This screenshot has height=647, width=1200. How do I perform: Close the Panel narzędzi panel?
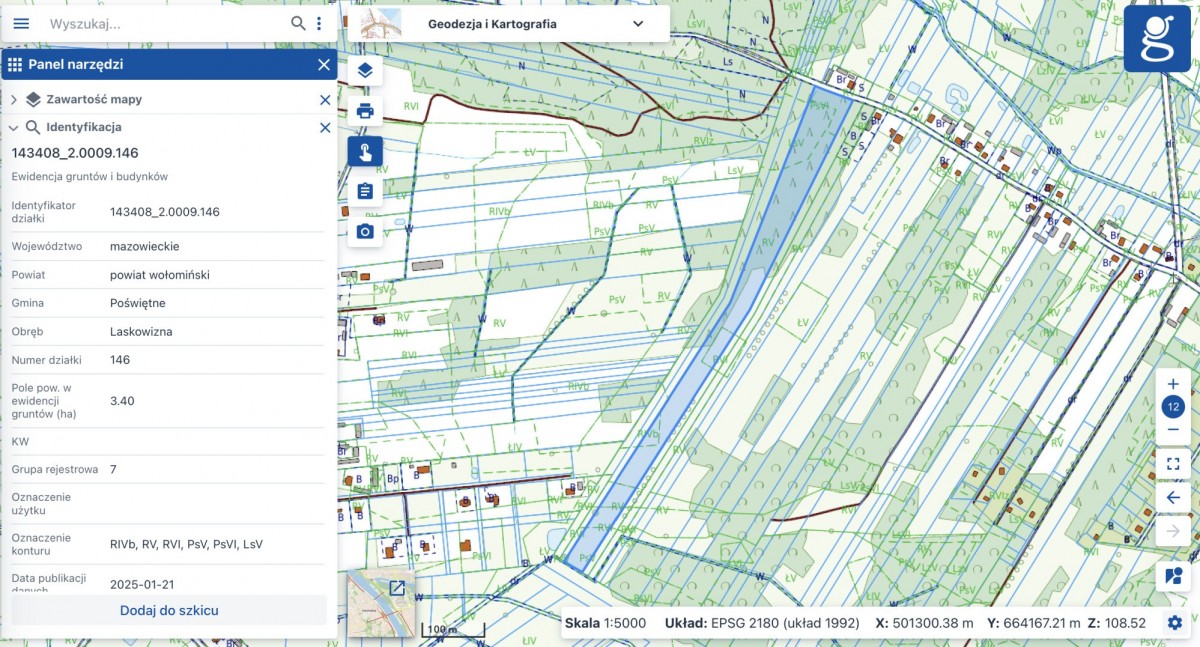pyautogui.click(x=323, y=65)
